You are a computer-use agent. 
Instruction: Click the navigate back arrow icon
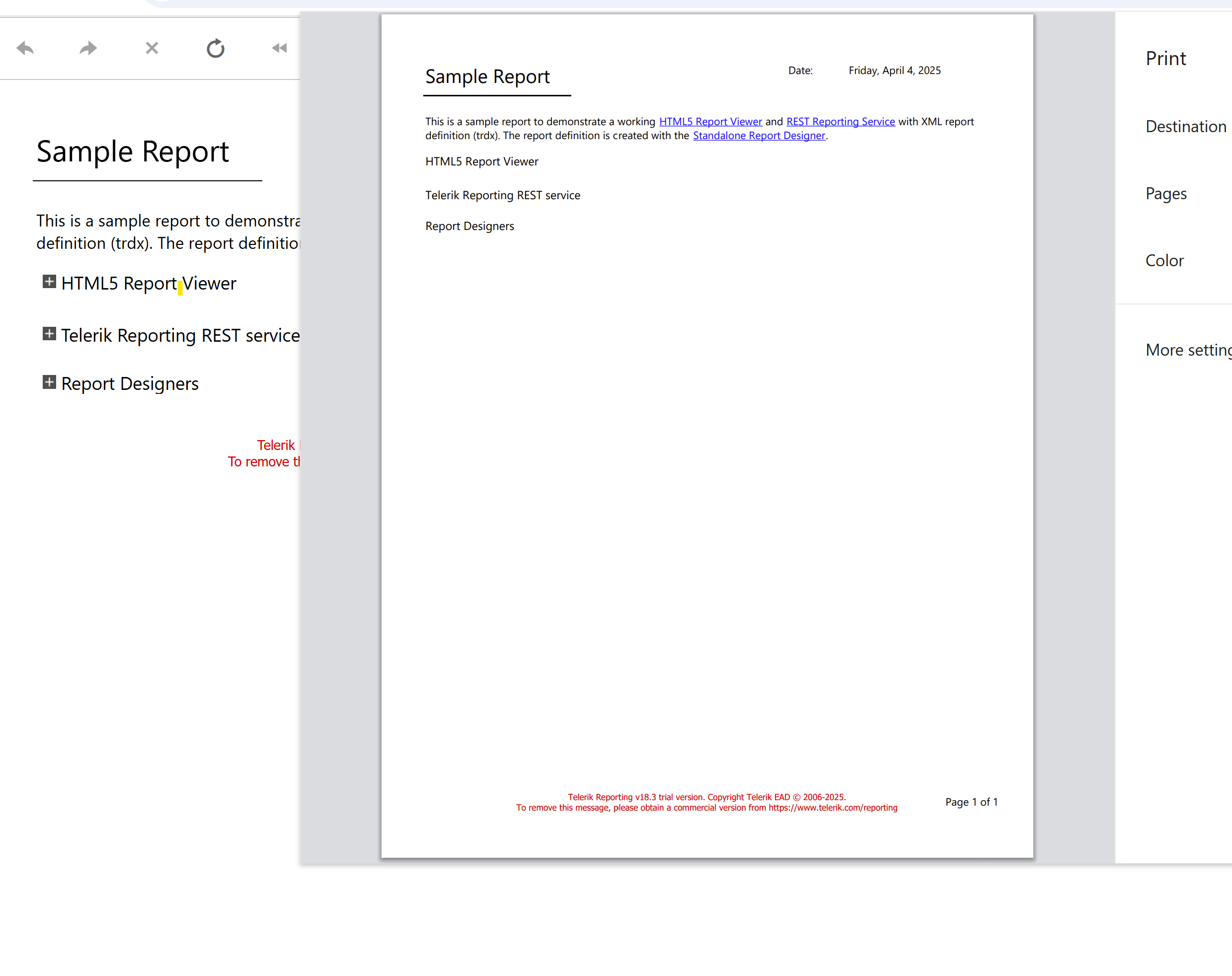click(25, 48)
